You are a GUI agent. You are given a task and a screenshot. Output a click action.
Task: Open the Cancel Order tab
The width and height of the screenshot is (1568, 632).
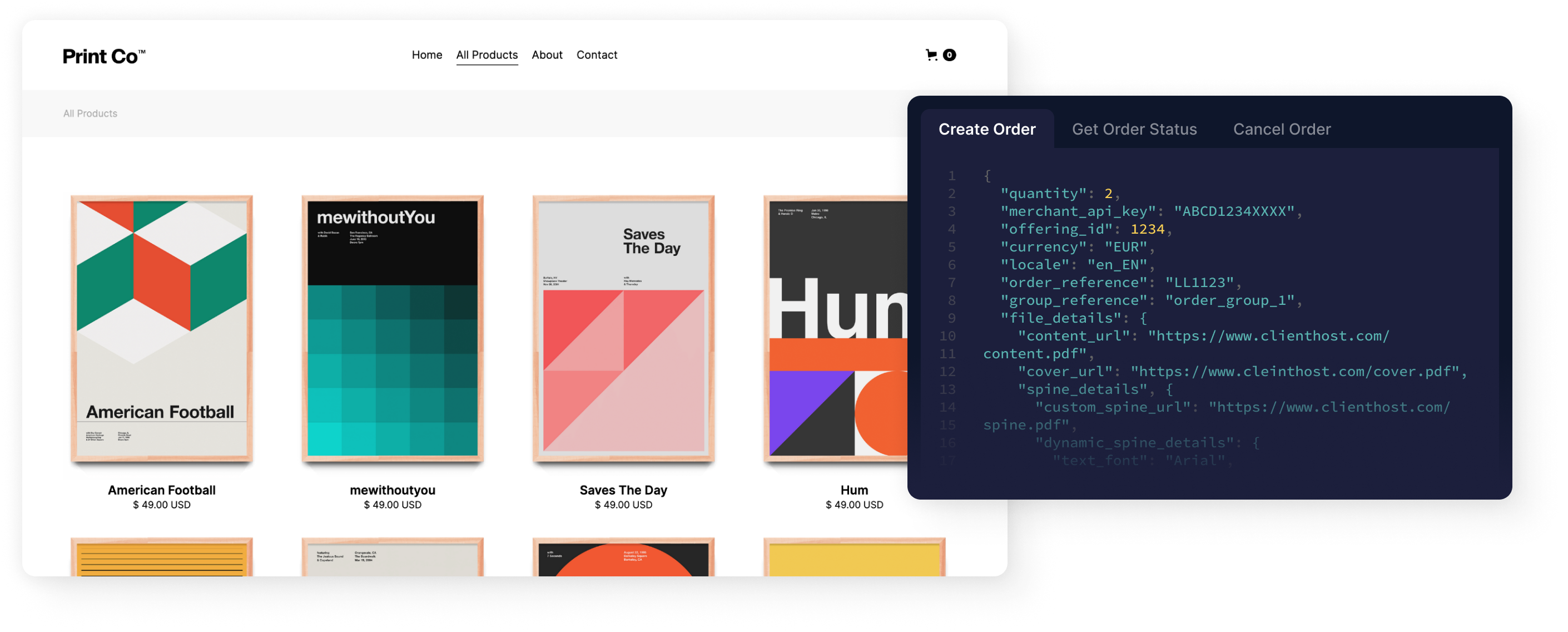pos(1282,129)
